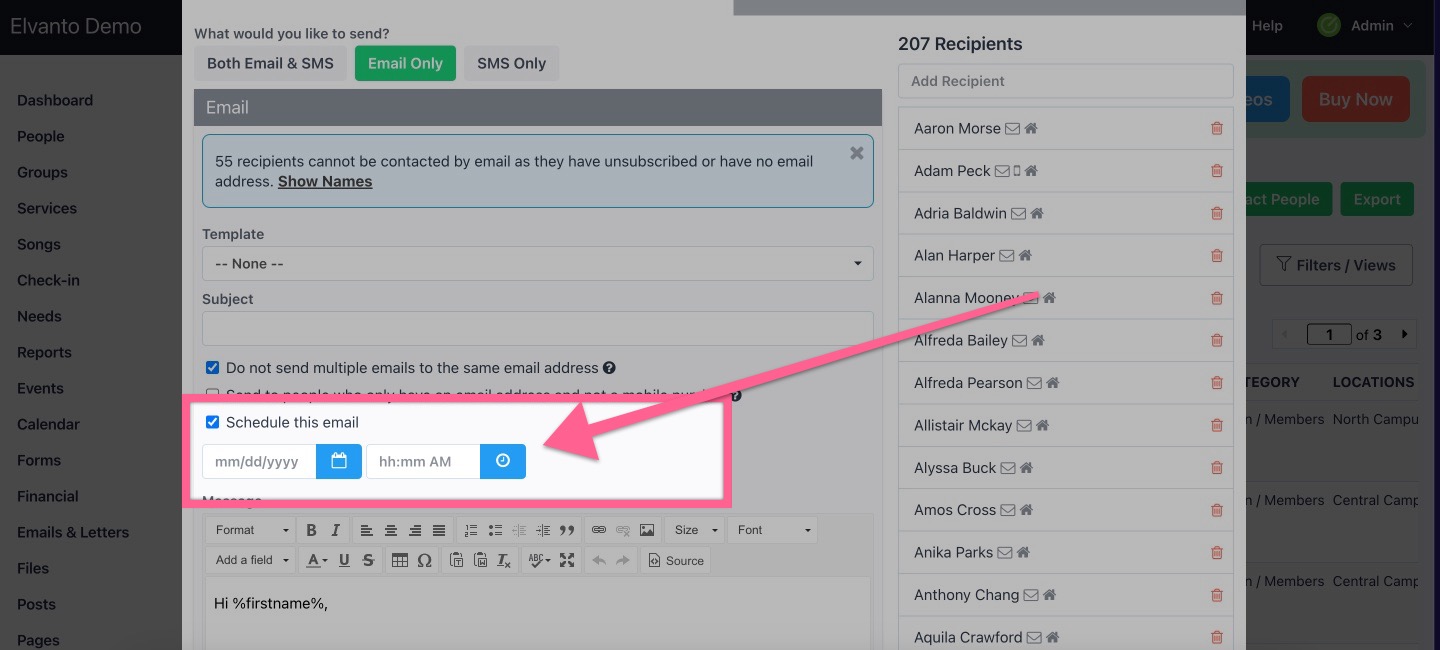Open the Add a field dropdown
The image size is (1440, 650).
pos(250,560)
